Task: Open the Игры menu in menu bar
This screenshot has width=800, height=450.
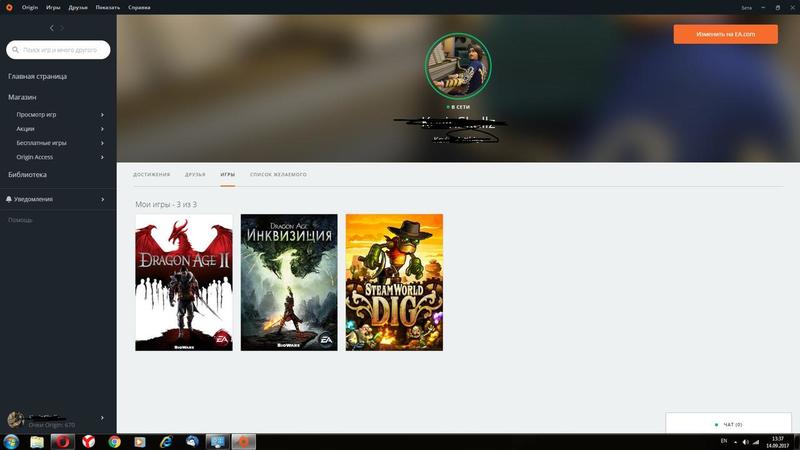Action: [x=53, y=8]
